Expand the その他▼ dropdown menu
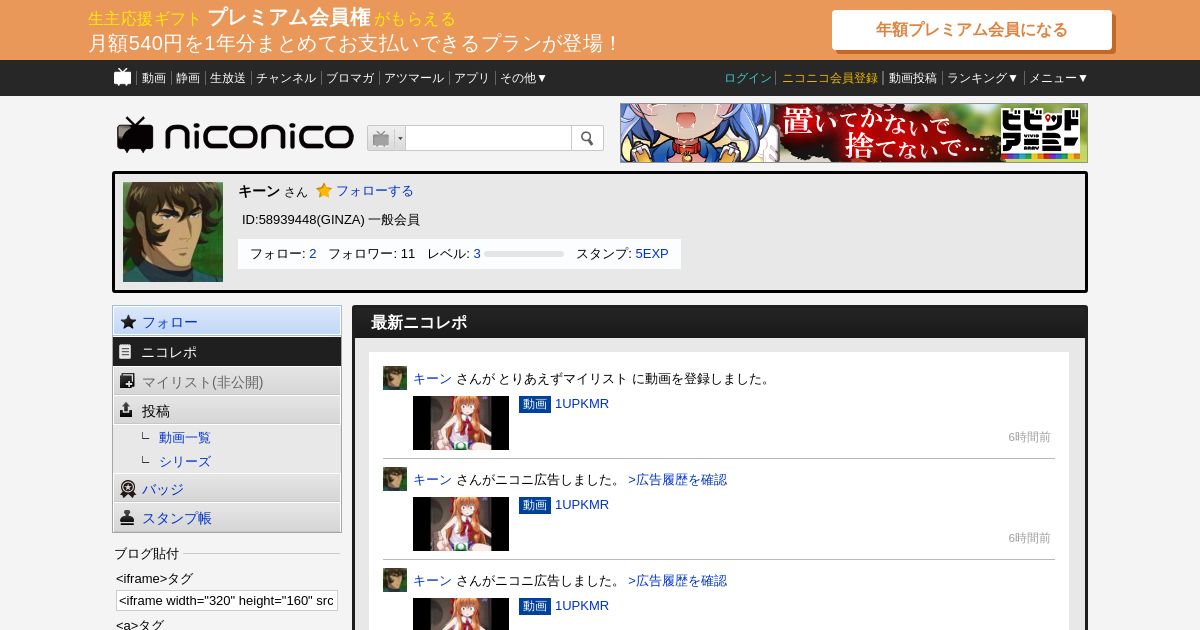Viewport: 1200px width, 630px height. click(524, 78)
